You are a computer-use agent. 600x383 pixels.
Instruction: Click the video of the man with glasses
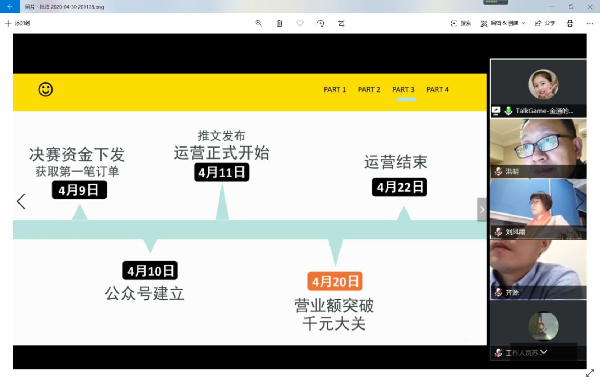click(538, 148)
